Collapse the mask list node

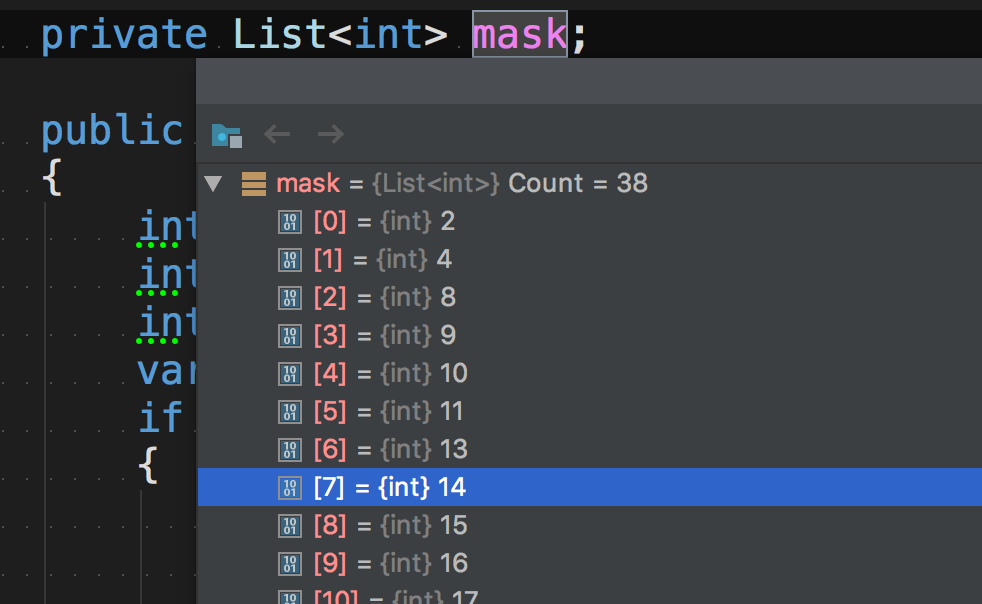214,184
